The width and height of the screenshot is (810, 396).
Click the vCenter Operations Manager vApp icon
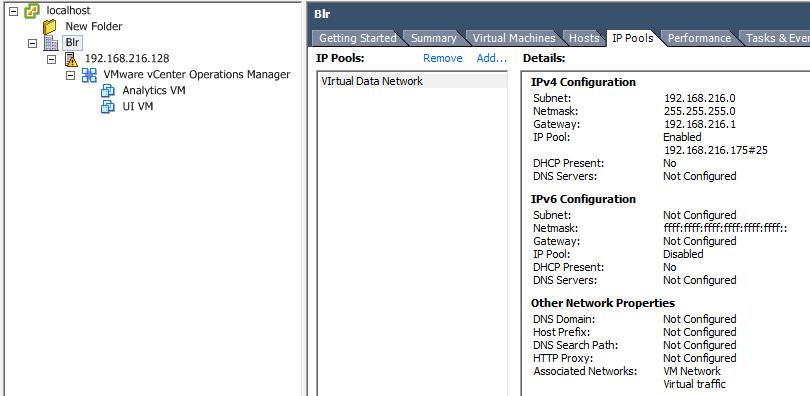pyautogui.click(x=89, y=75)
